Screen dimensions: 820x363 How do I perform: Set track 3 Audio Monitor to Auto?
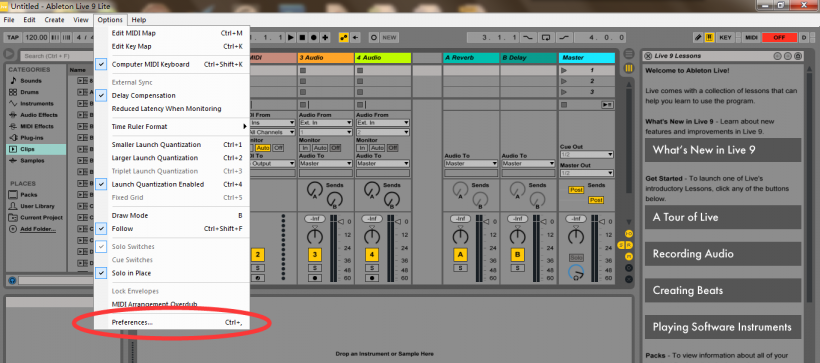pos(320,148)
